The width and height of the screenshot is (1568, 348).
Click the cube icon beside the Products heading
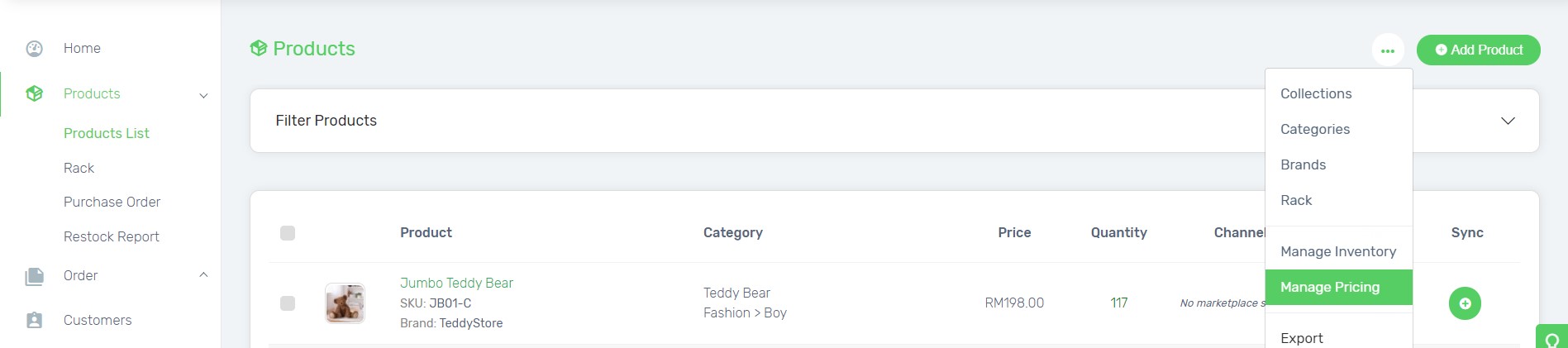(259, 49)
